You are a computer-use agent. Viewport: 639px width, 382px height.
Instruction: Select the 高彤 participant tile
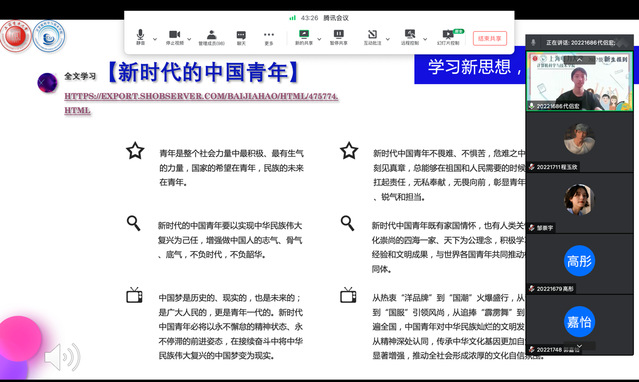[x=580, y=264]
